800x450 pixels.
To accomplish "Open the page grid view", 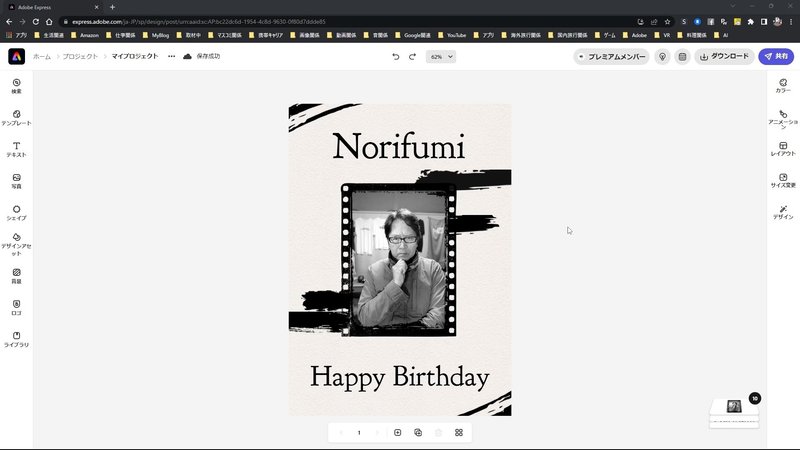I will [x=459, y=433].
